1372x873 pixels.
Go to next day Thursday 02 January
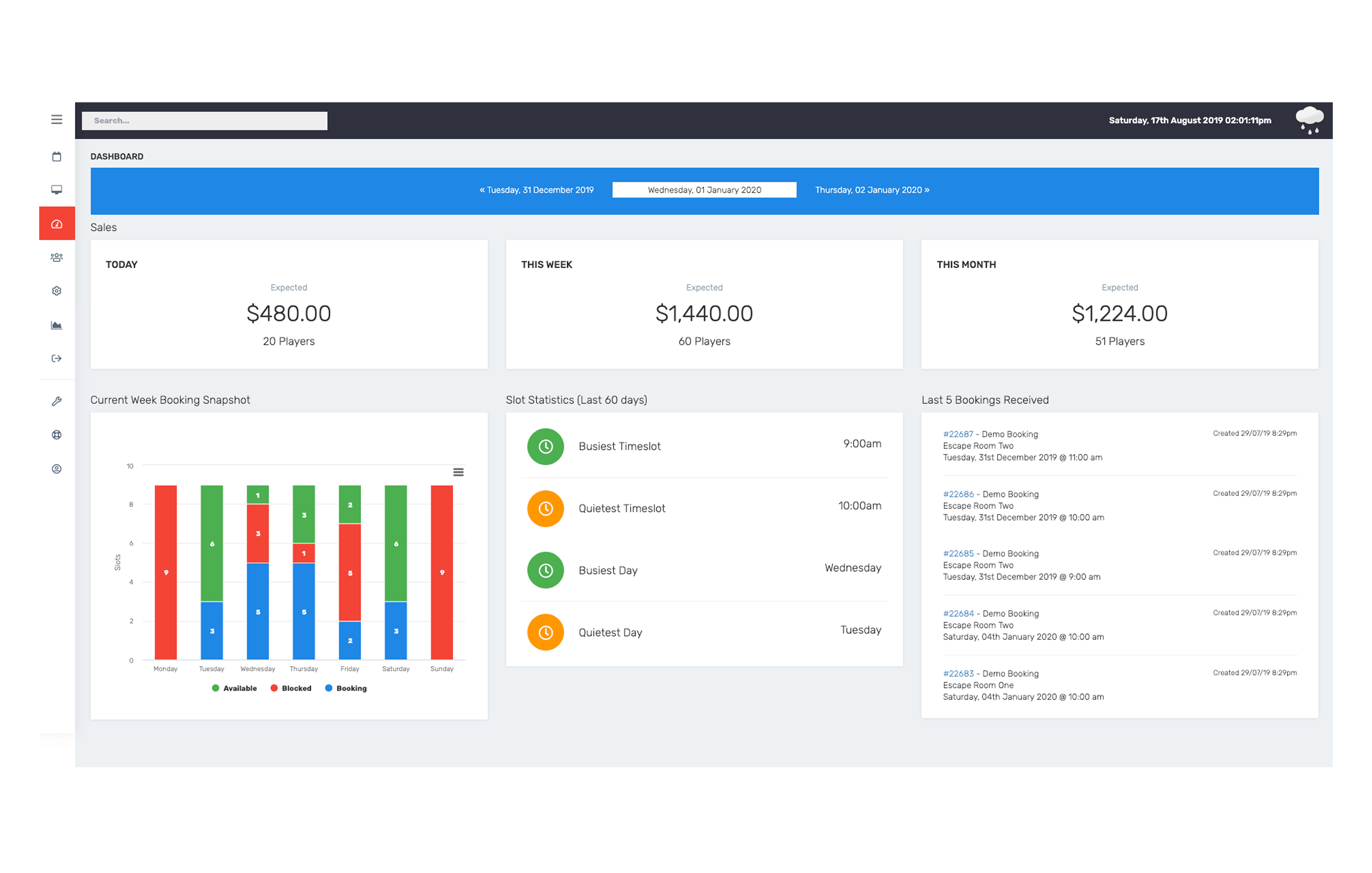tap(872, 191)
